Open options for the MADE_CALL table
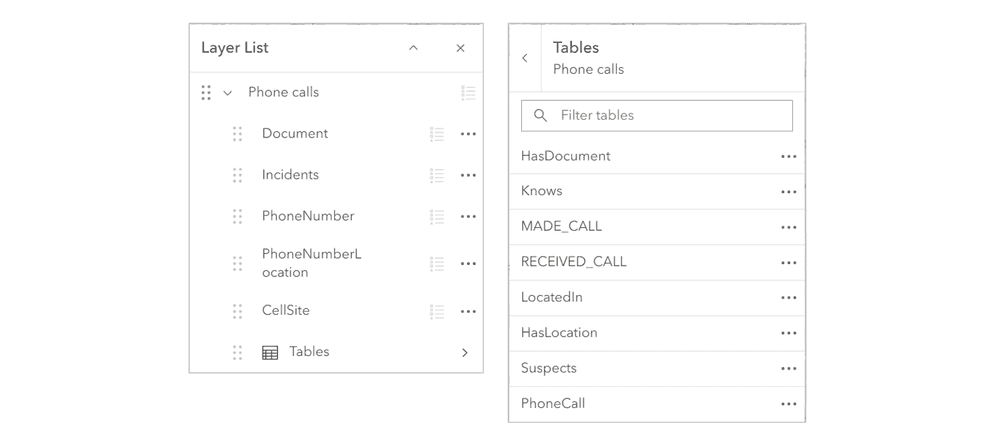The height and width of the screenshot is (438, 995). point(788,228)
